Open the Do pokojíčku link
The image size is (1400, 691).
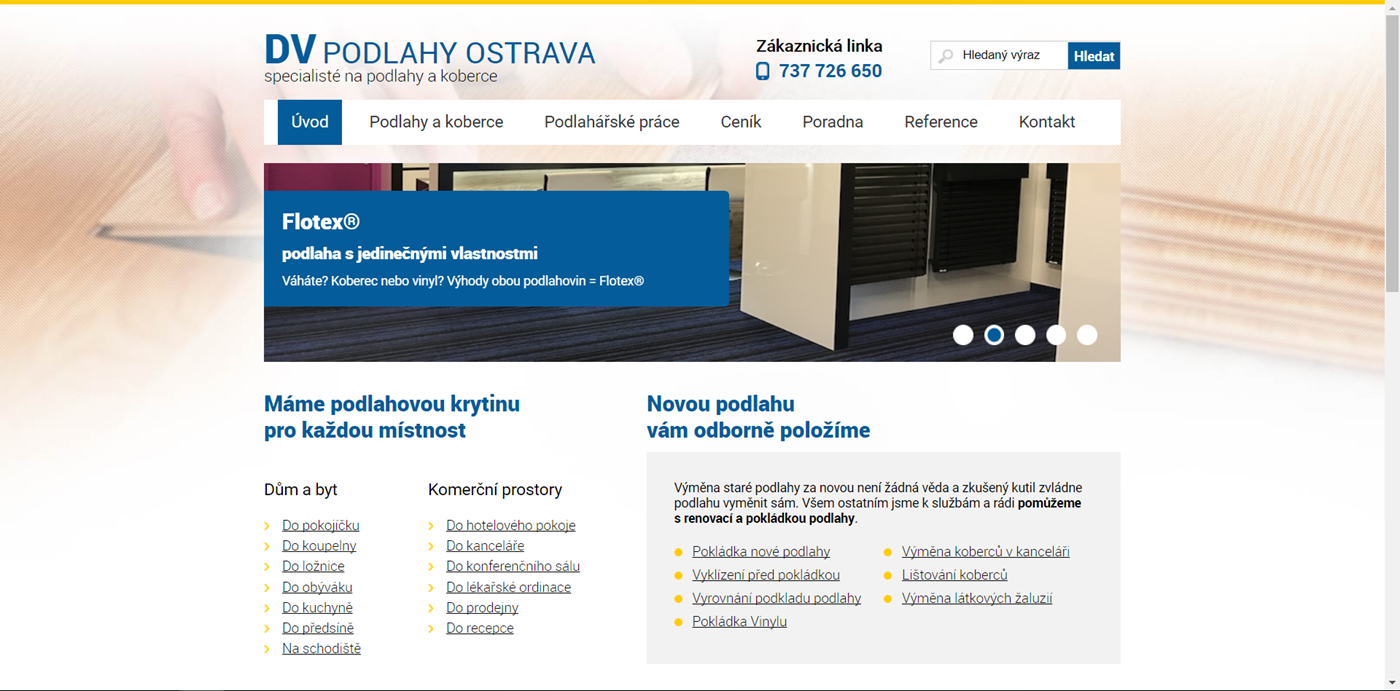[320, 525]
